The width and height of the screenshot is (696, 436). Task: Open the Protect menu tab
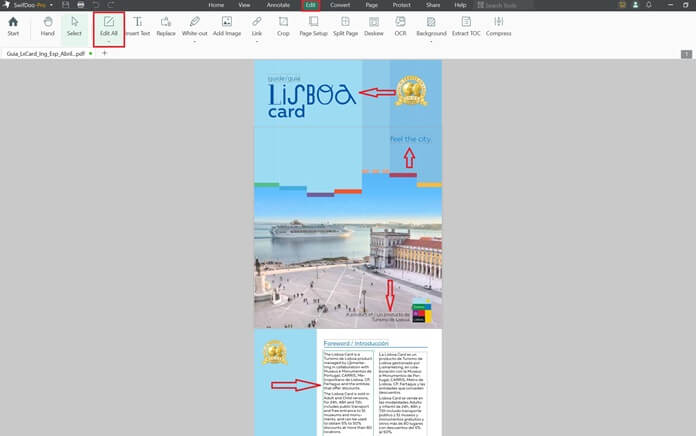pos(402,5)
